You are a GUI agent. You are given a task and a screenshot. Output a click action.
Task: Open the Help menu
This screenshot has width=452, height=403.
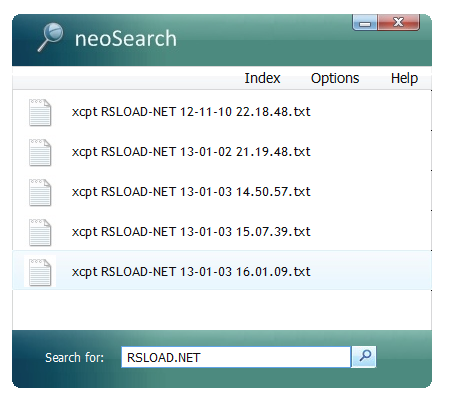[x=404, y=79]
